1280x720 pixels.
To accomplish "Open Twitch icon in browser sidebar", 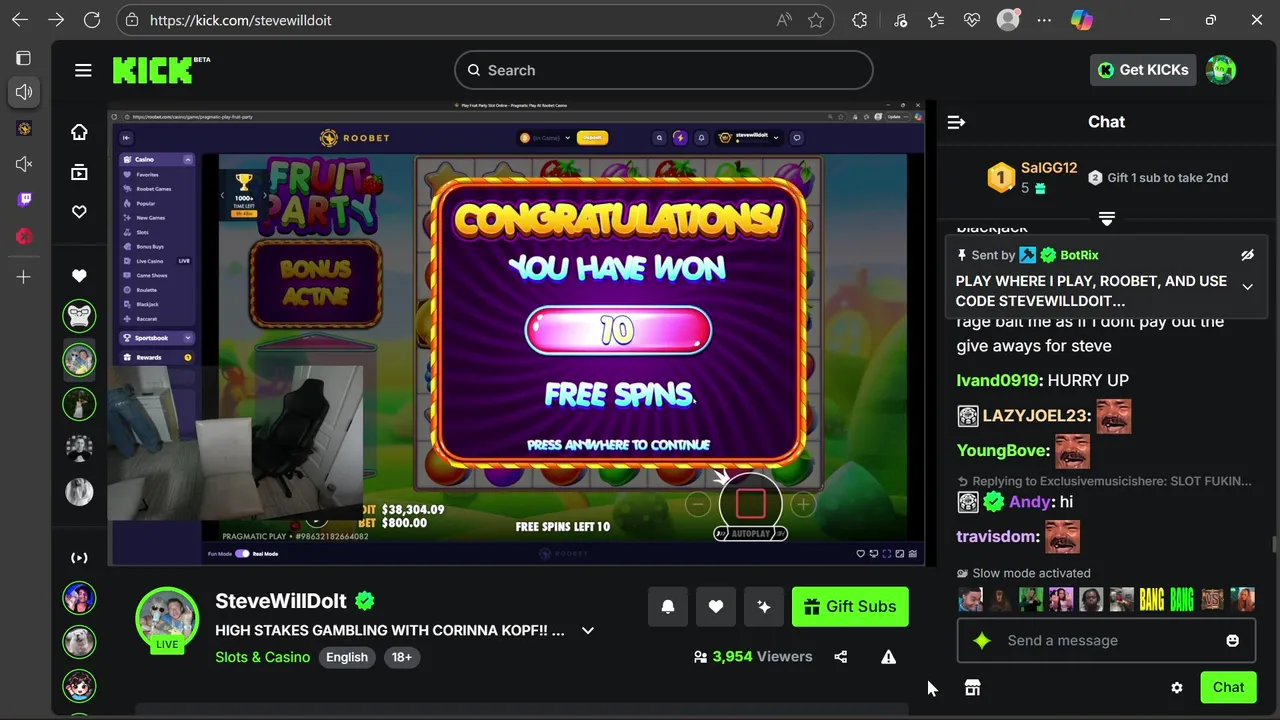I will click(24, 199).
